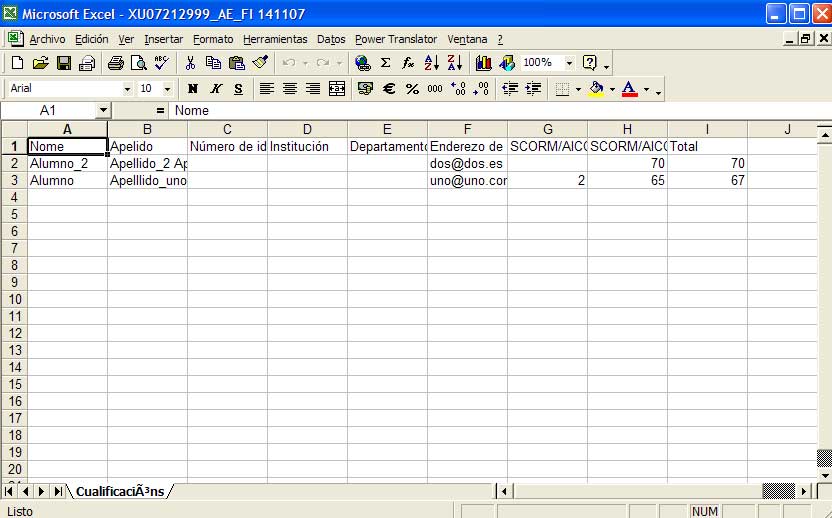Apply Euro currency format
Image resolution: width=832 pixels, height=518 pixels.
[x=389, y=89]
